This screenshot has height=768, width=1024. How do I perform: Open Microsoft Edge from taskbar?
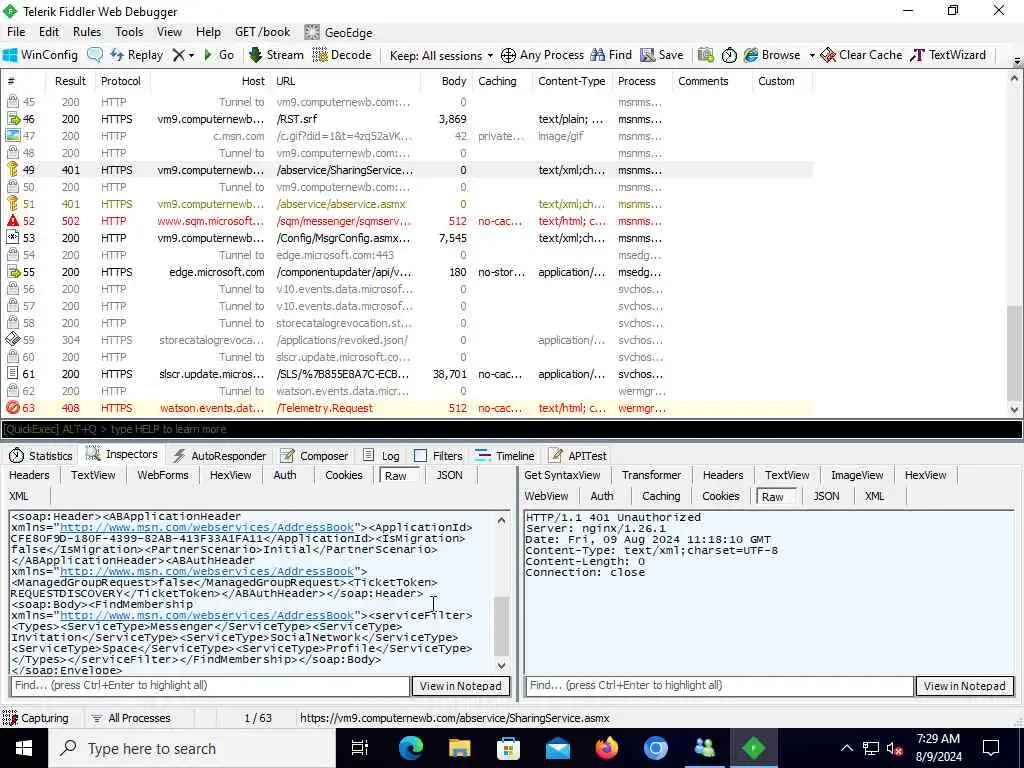[411, 748]
